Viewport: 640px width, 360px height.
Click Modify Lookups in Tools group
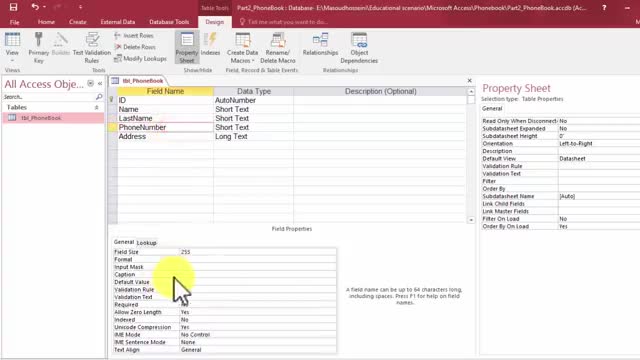tap(140, 59)
